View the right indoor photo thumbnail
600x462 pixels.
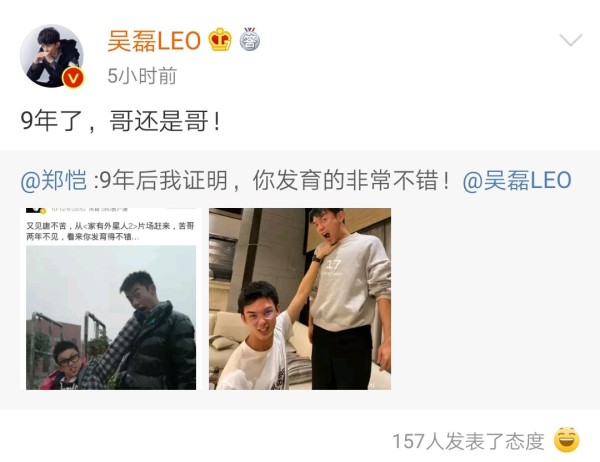[300, 299]
